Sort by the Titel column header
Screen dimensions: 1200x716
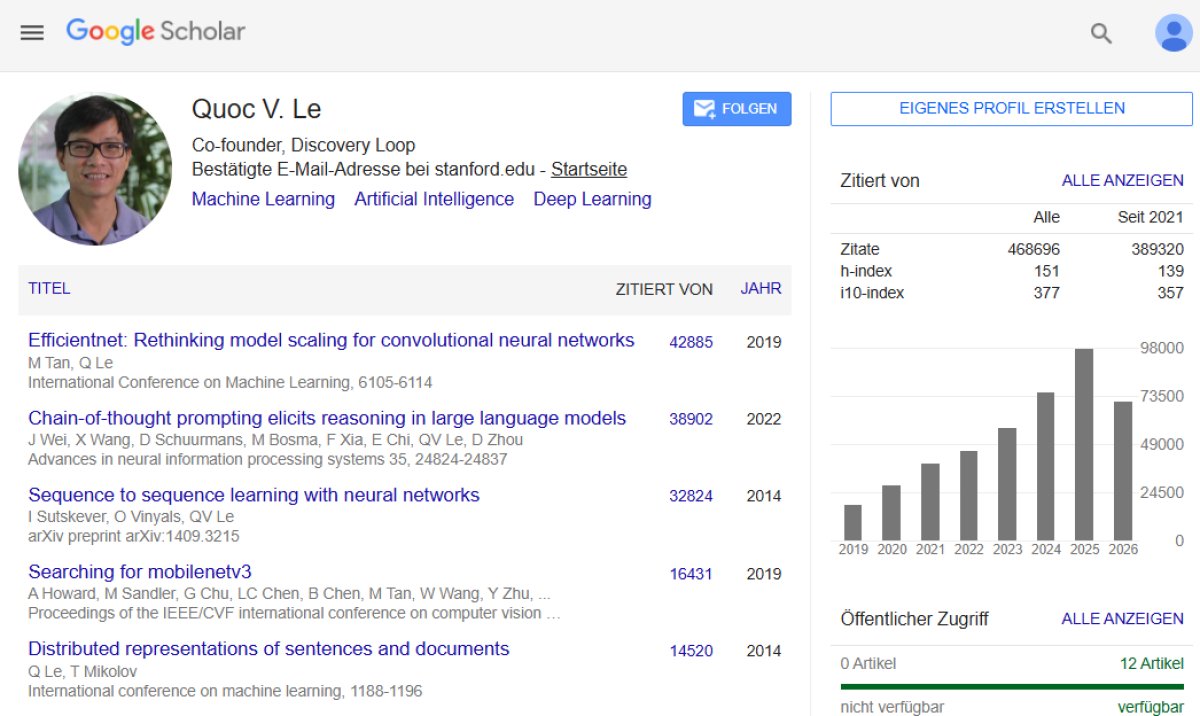point(49,288)
